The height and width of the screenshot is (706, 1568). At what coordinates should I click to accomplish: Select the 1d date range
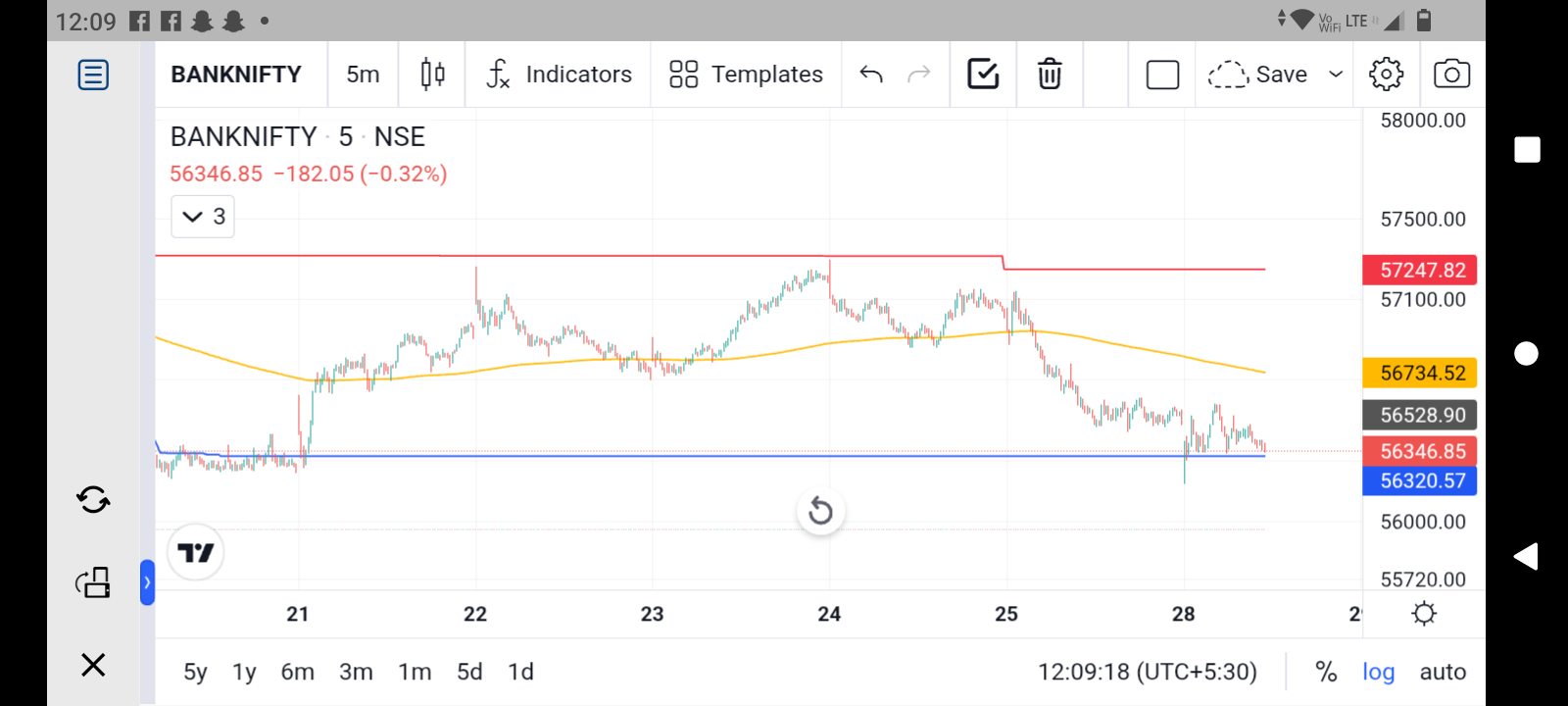(x=520, y=672)
